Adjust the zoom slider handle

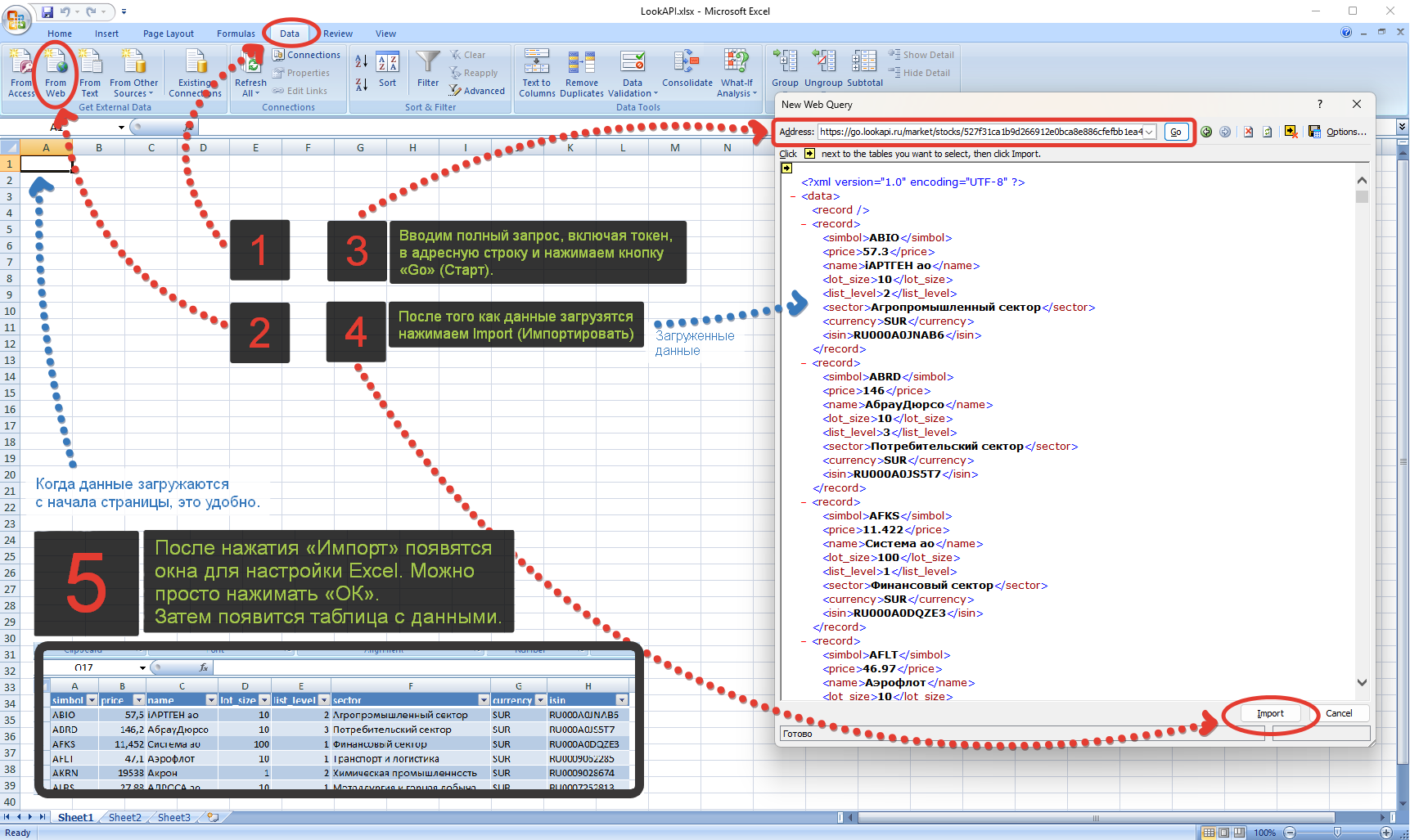(x=1337, y=833)
